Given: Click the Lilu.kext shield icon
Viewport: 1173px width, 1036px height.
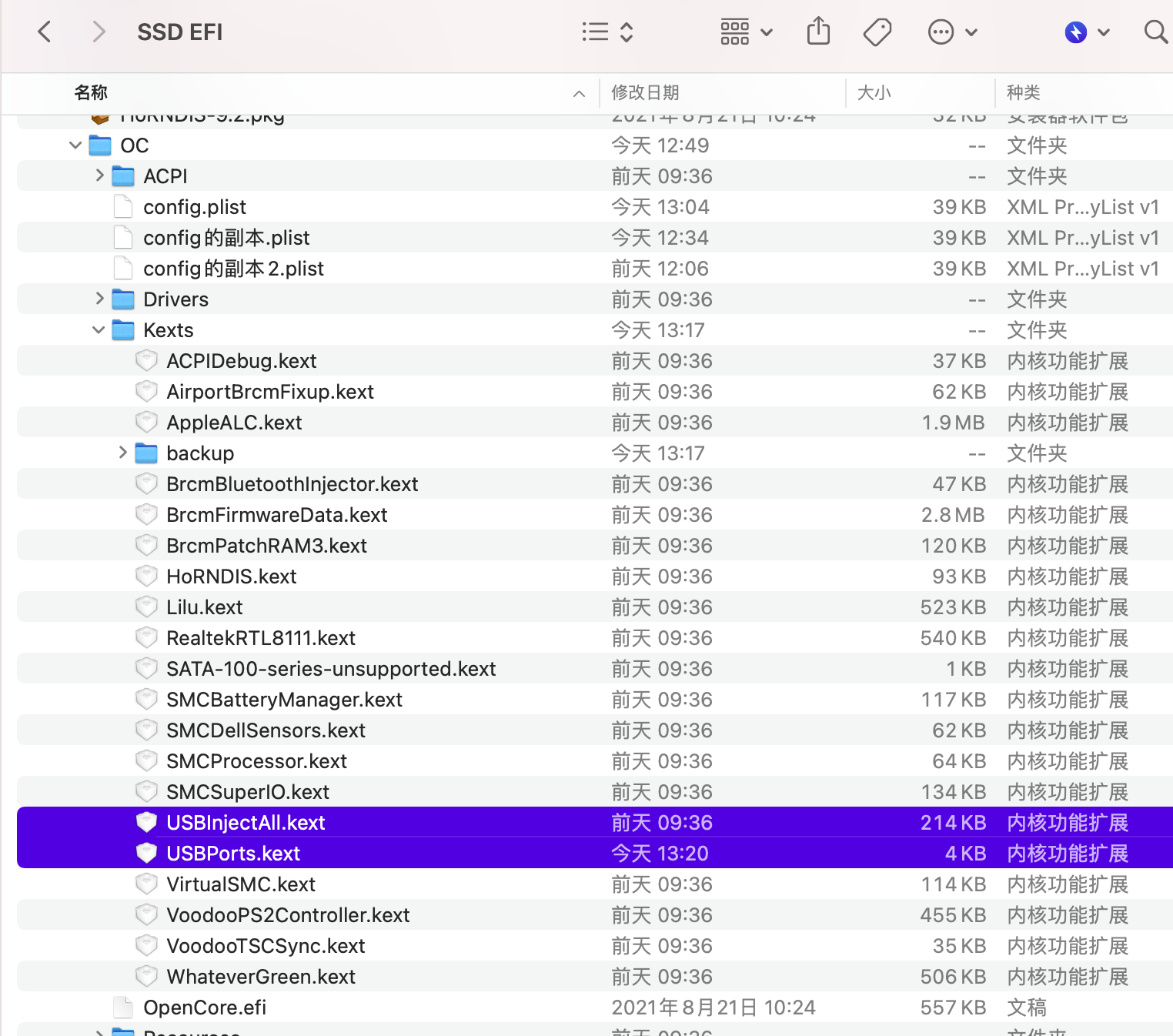Looking at the screenshot, I should (x=146, y=607).
